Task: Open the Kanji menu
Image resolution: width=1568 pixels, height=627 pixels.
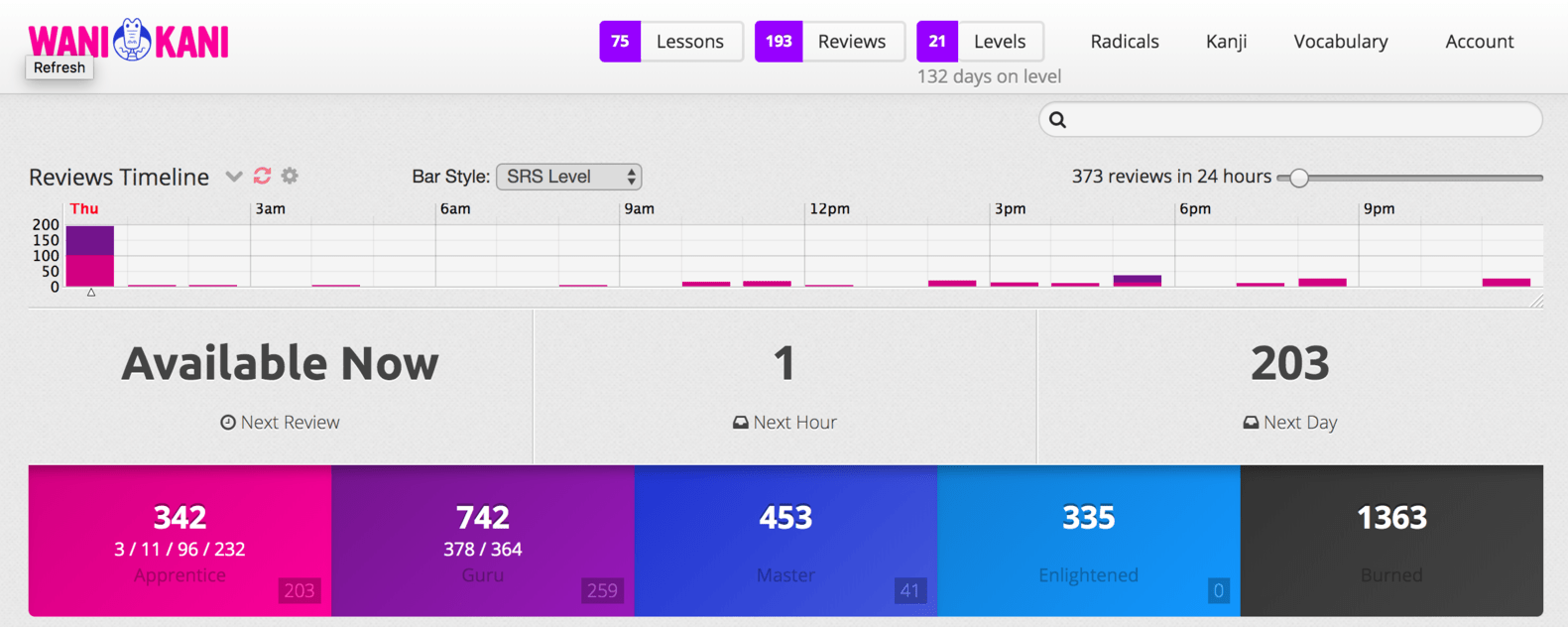Action: [x=1226, y=41]
